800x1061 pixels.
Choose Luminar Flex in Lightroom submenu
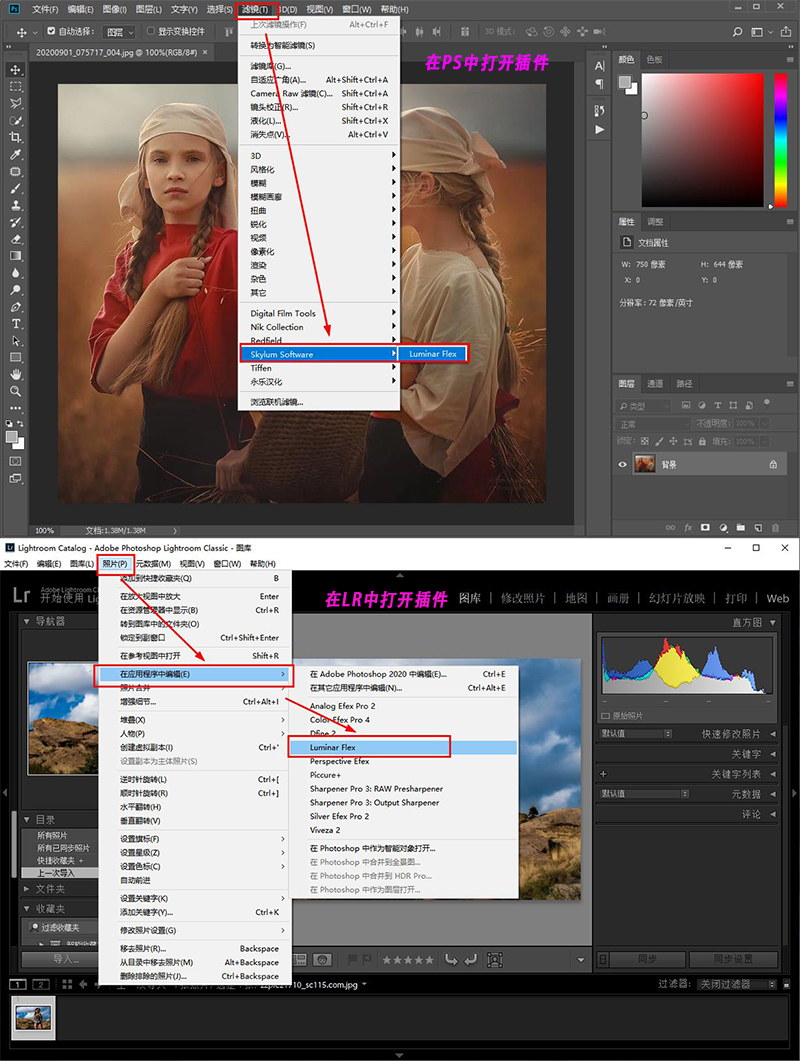tap(402, 747)
